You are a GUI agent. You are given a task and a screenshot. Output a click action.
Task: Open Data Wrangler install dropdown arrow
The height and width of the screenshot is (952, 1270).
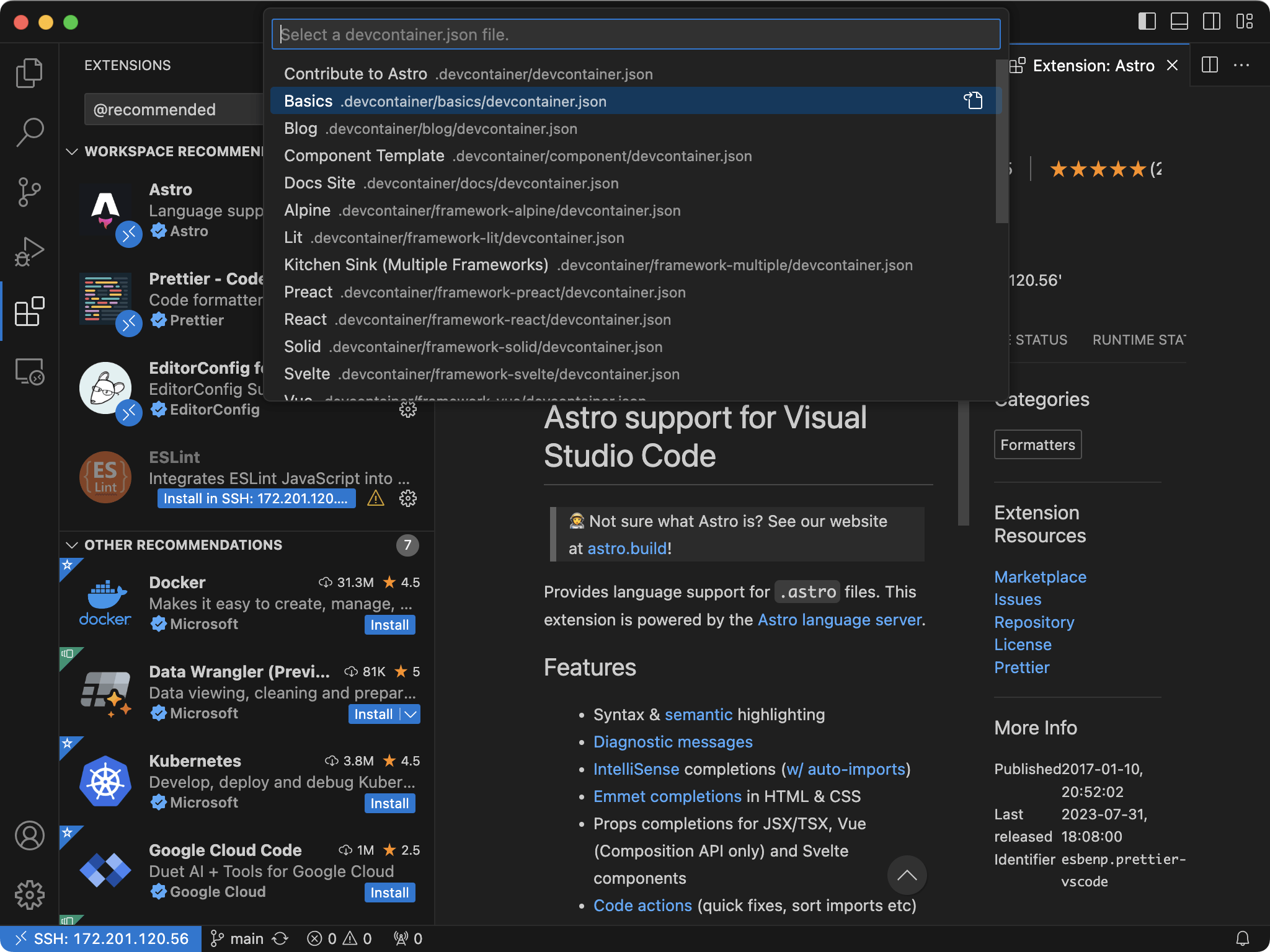[x=411, y=714]
